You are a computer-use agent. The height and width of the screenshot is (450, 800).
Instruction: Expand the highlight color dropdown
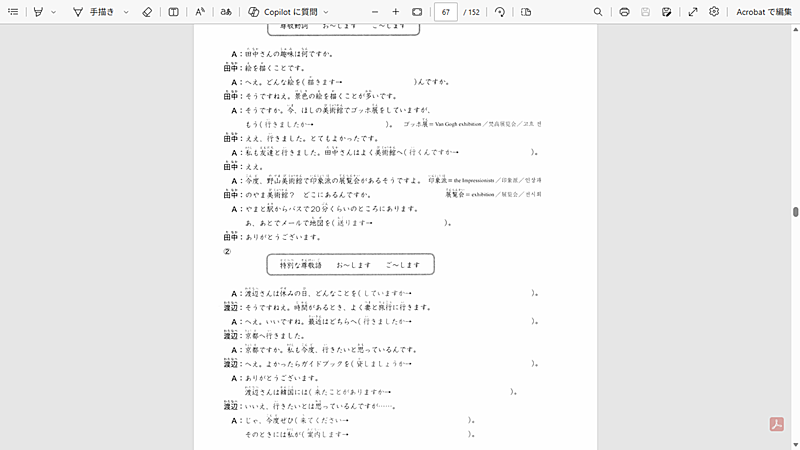[x=53, y=12]
